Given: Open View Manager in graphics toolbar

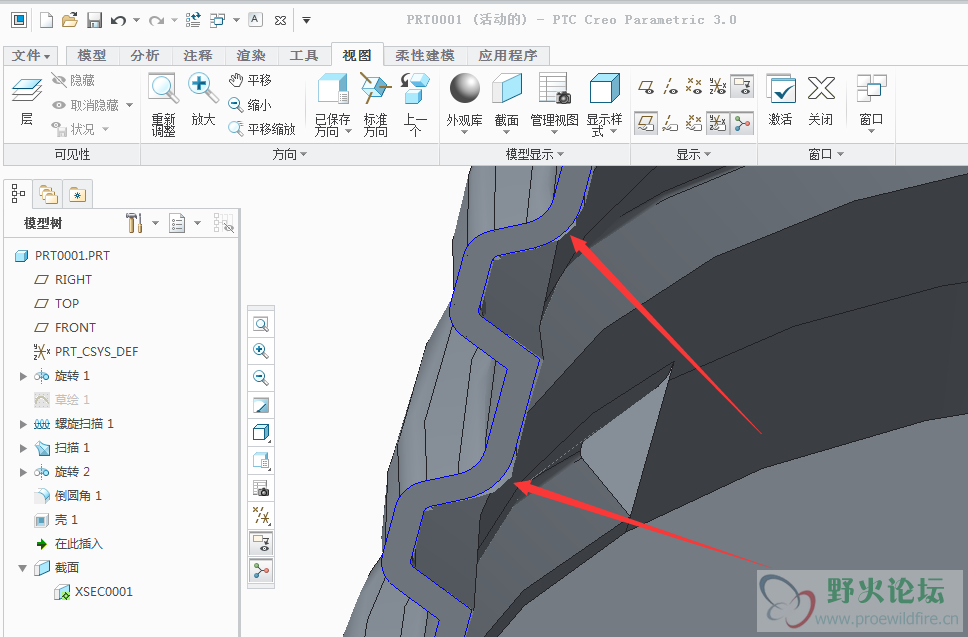Looking at the screenshot, I should tap(261, 488).
